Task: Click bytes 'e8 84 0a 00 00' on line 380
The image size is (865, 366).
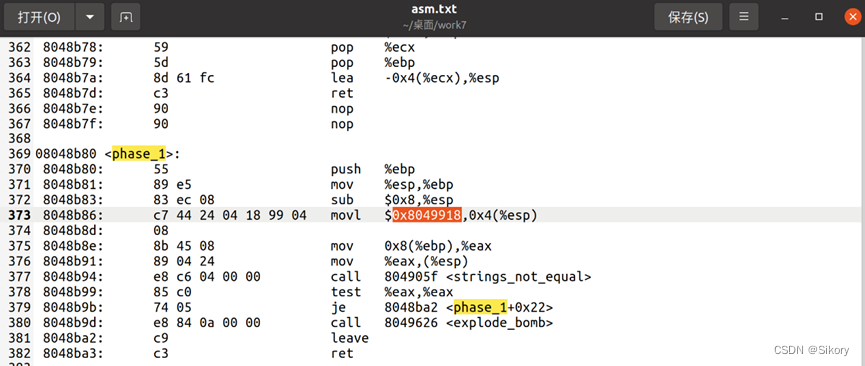Action: click(207, 322)
